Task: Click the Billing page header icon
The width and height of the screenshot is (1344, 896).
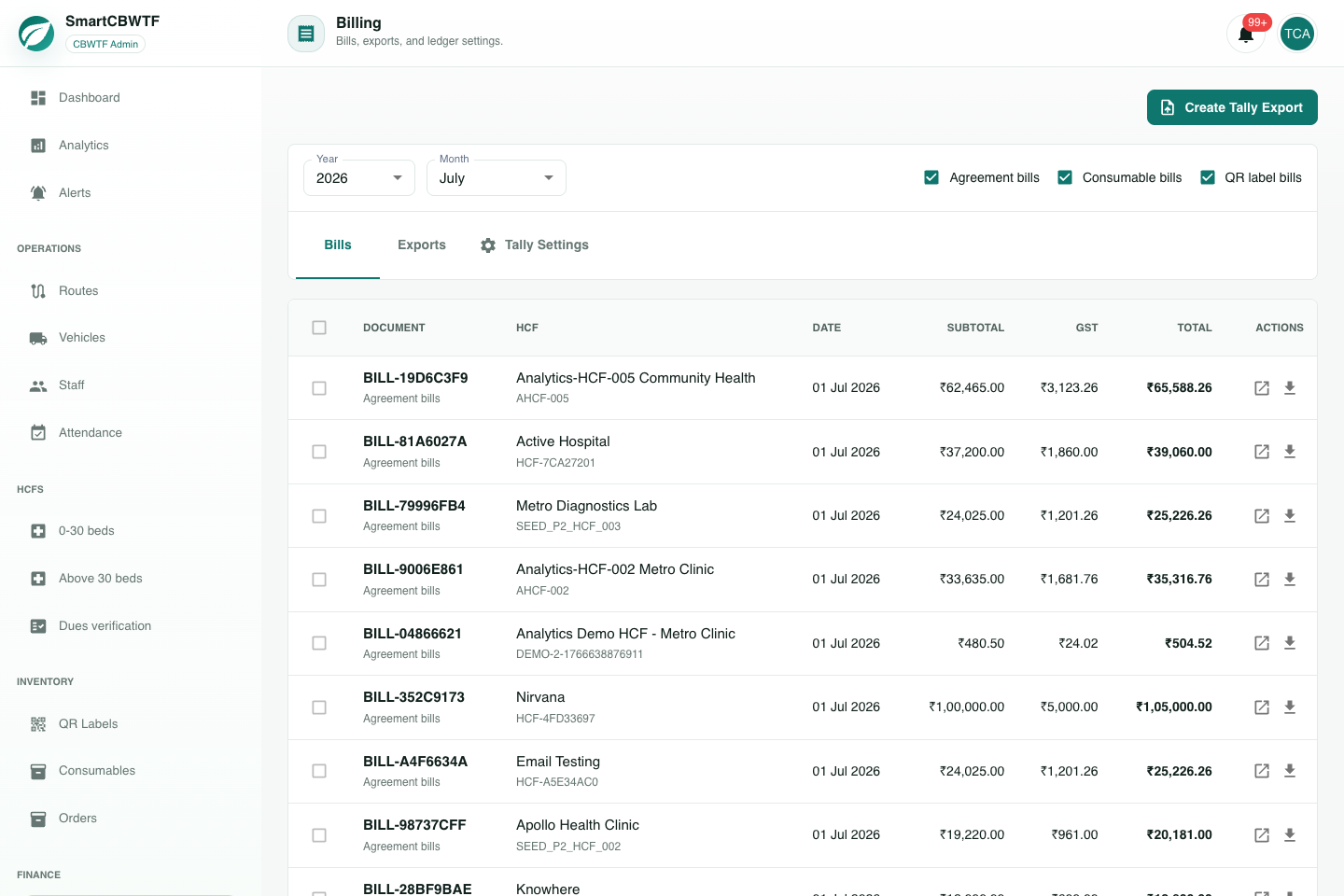Action: [306, 34]
